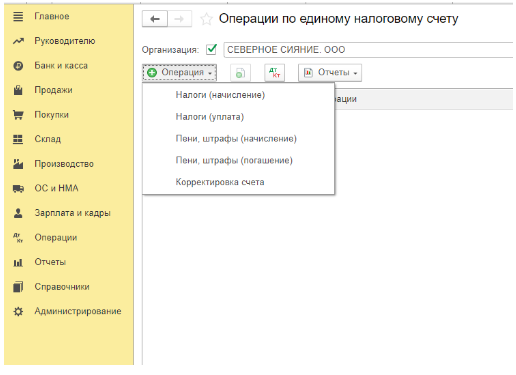Image resolution: width=516 pixels, height=375 pixels.
Task: Click the Производство factory icon
Action: tap(18, 164)
